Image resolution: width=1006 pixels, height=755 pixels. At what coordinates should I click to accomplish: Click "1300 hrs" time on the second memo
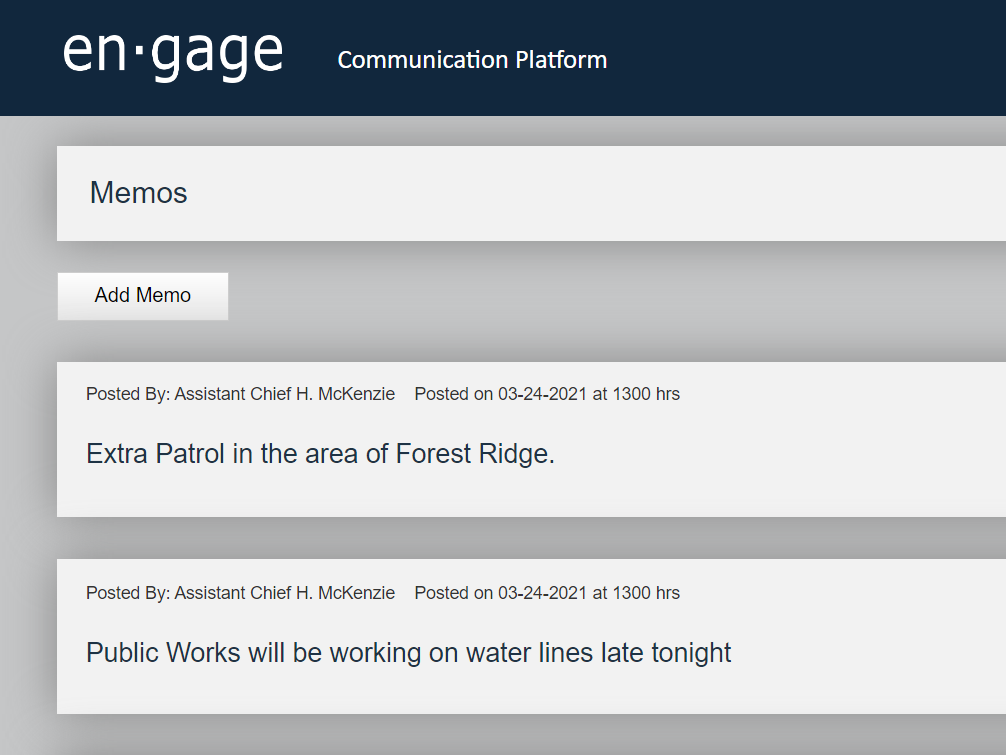(646, 593)
